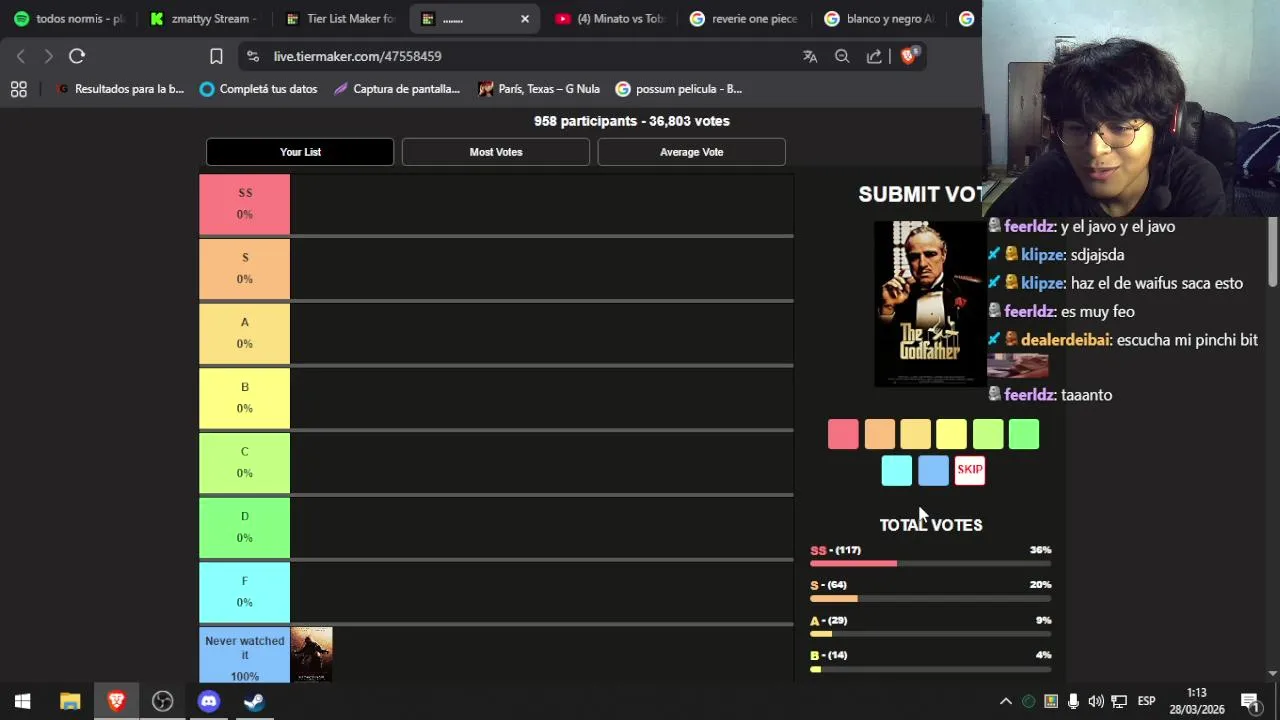
Task: Click the scroll down arrow of page scrollbar
Action: pos(1273,674)
